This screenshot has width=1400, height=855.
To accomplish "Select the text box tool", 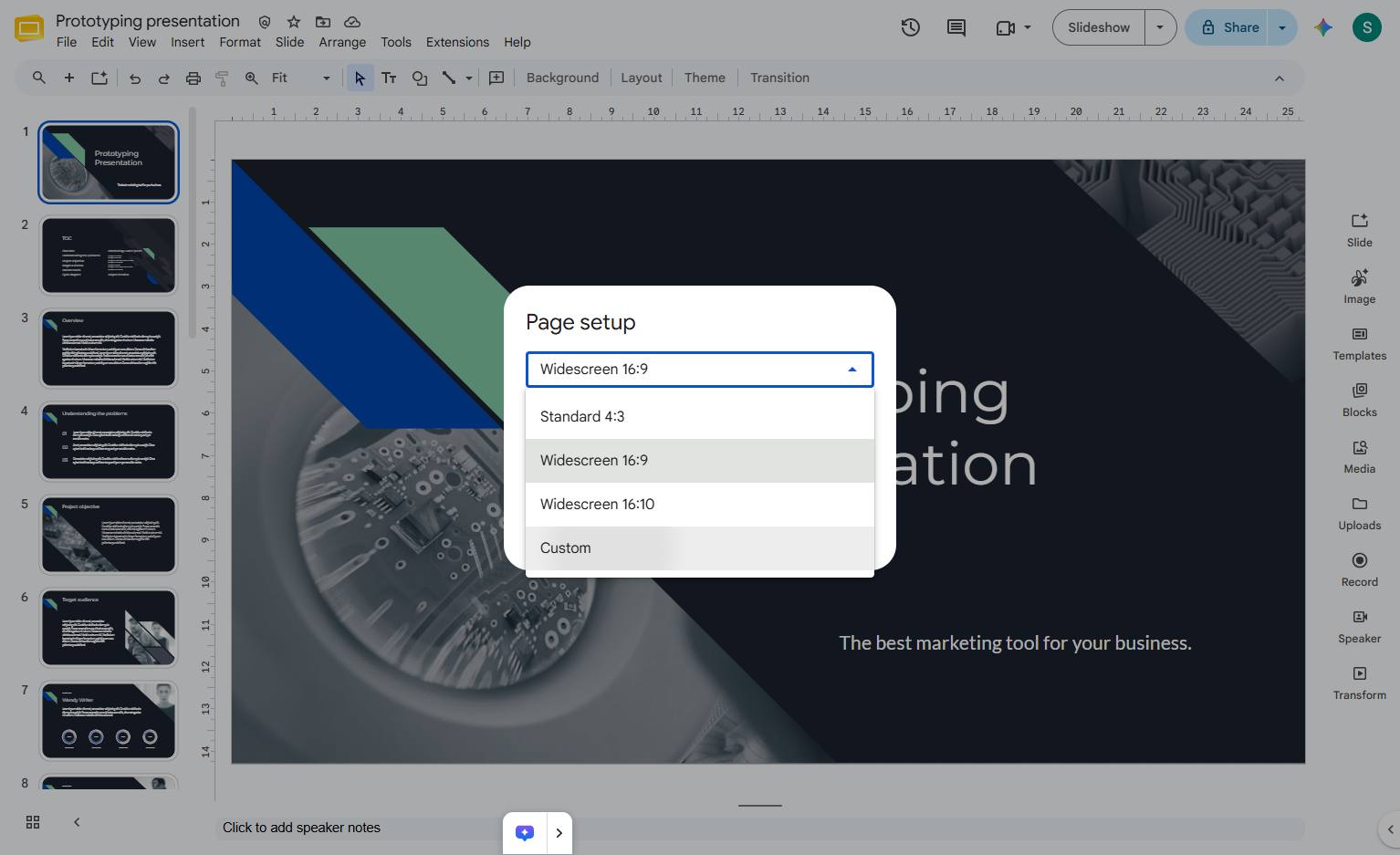I will point(389,78).
